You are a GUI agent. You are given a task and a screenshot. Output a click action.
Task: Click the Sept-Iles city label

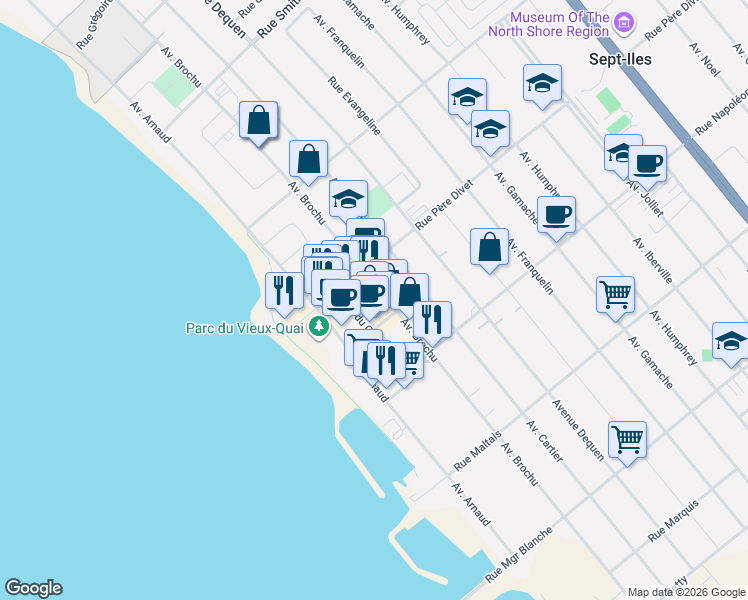(x=620, y=59)
